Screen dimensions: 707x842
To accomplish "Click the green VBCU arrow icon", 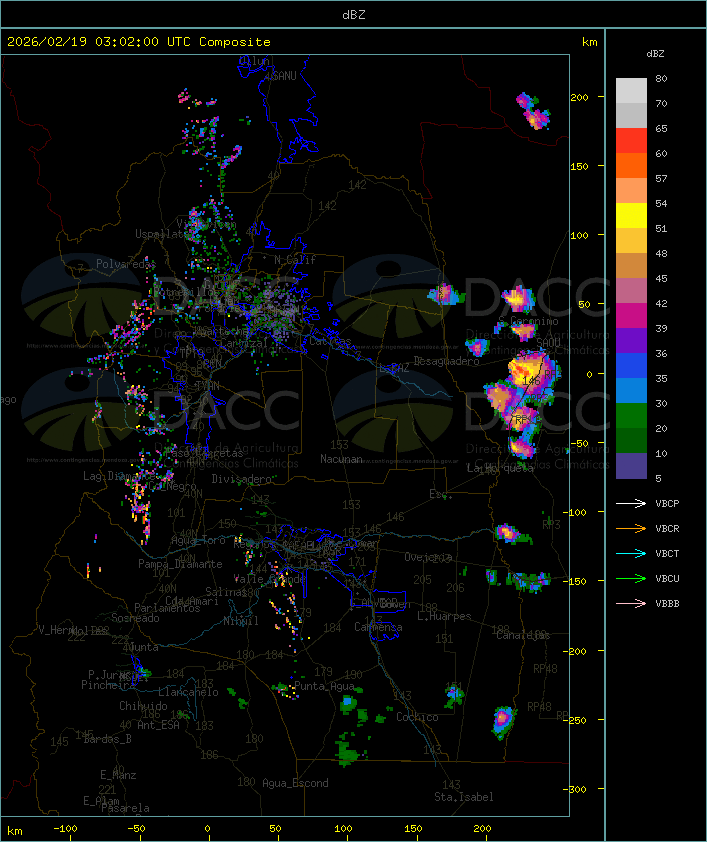I will [631, 578].
